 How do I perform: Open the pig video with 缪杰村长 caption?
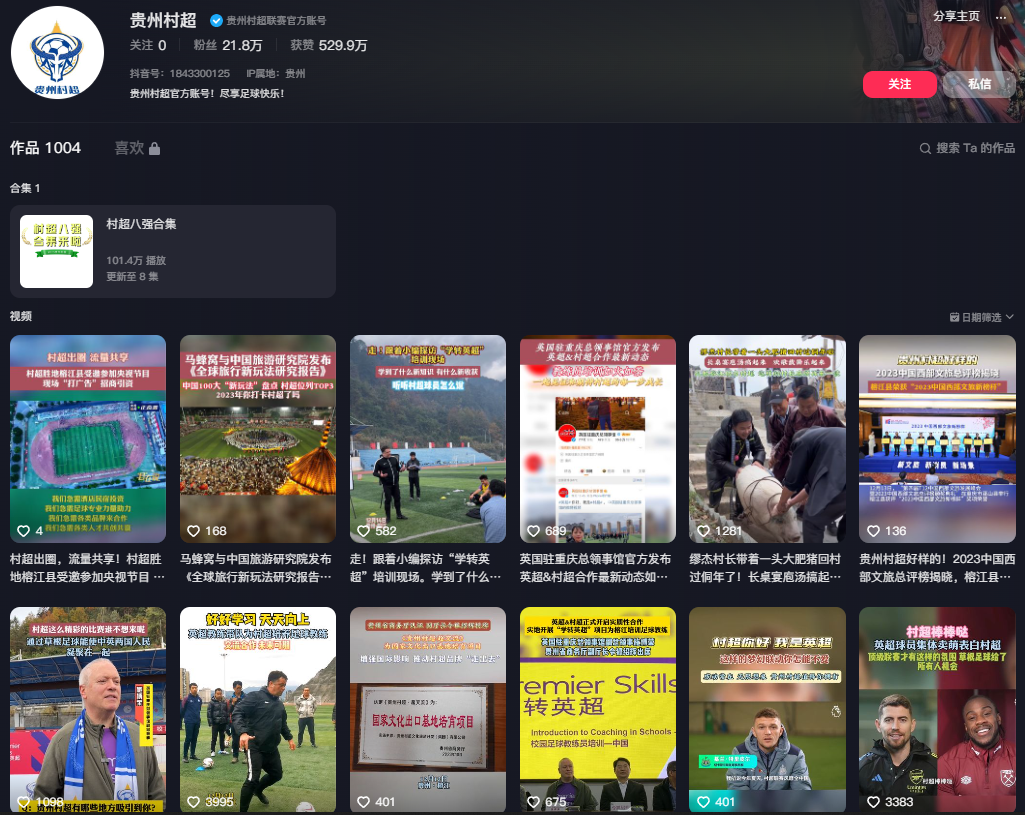(767, 438)
